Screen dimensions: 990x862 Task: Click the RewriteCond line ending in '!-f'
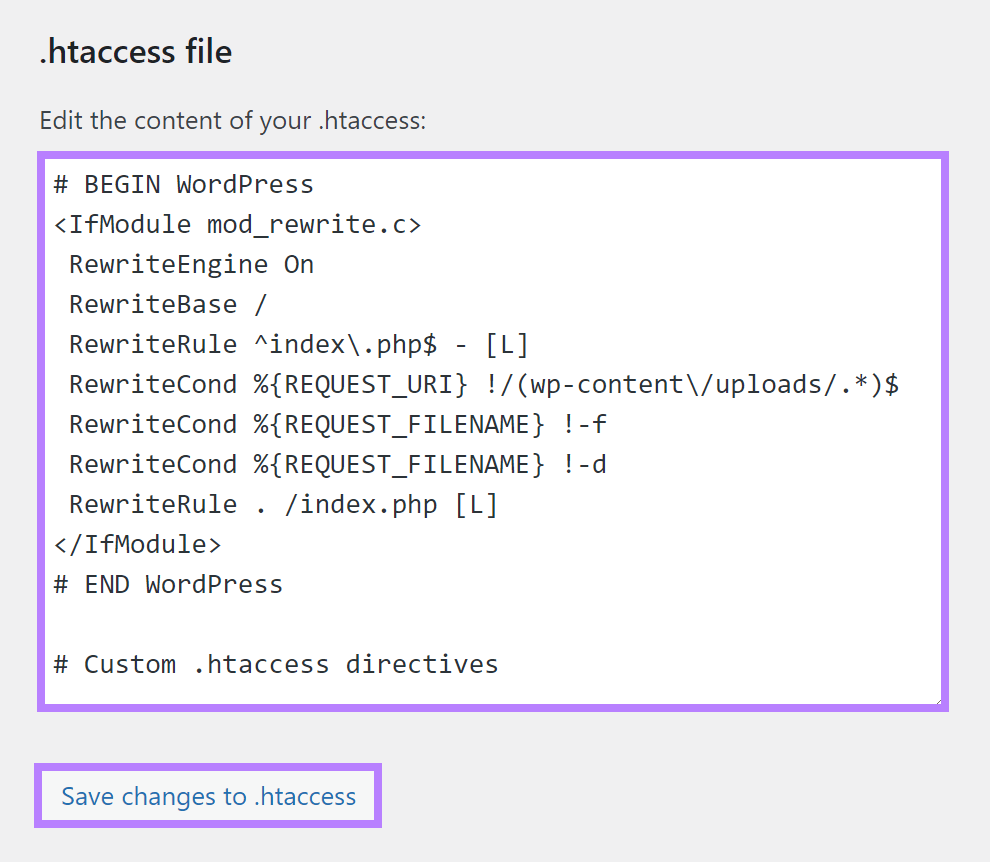click(x=337, y=425)
